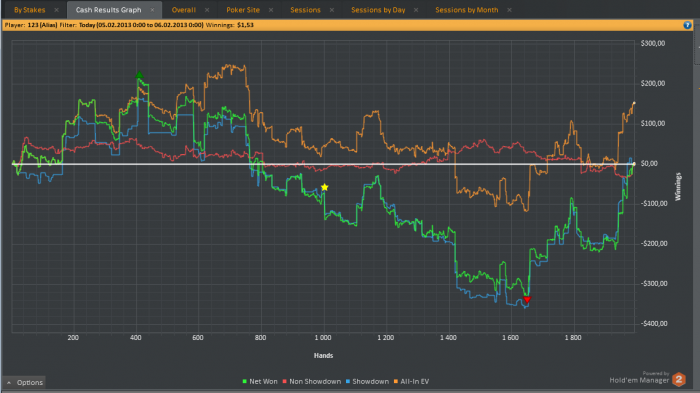Viewport: 700px width, 393px height.
Task: Click the 1 600 hands axis tick
Action: (510, 338)
